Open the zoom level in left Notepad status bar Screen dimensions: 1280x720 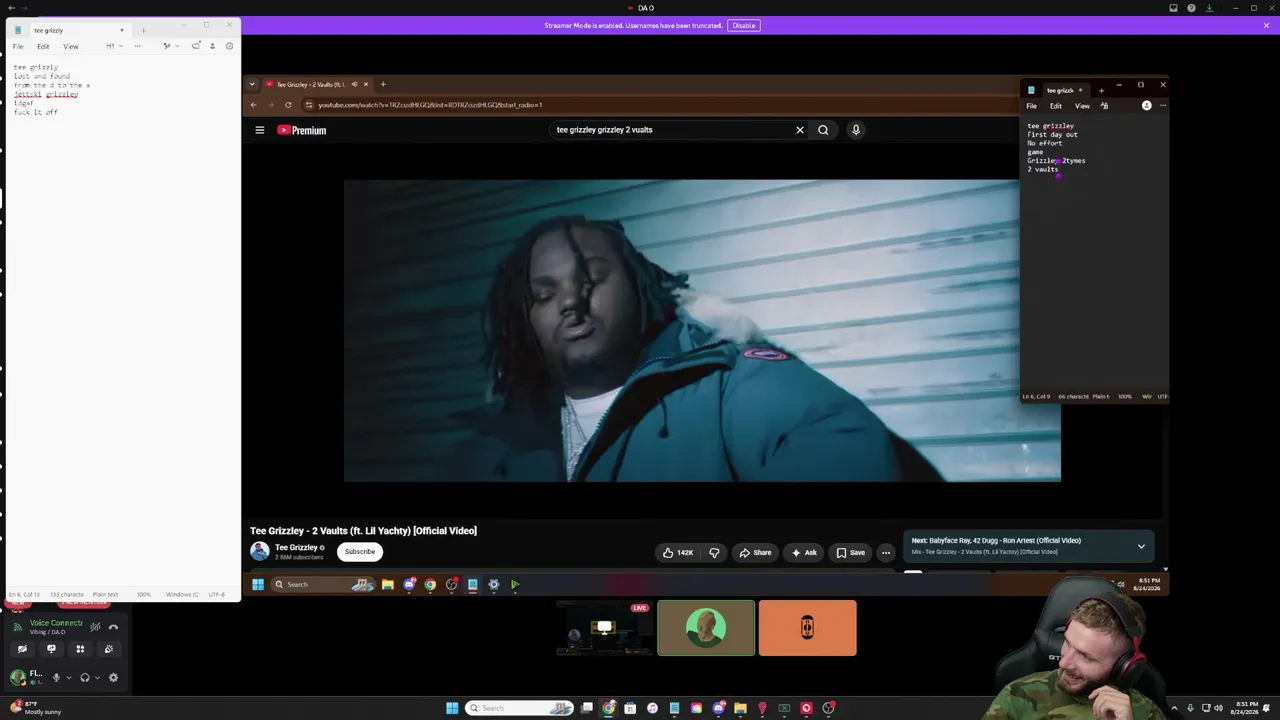144,594
